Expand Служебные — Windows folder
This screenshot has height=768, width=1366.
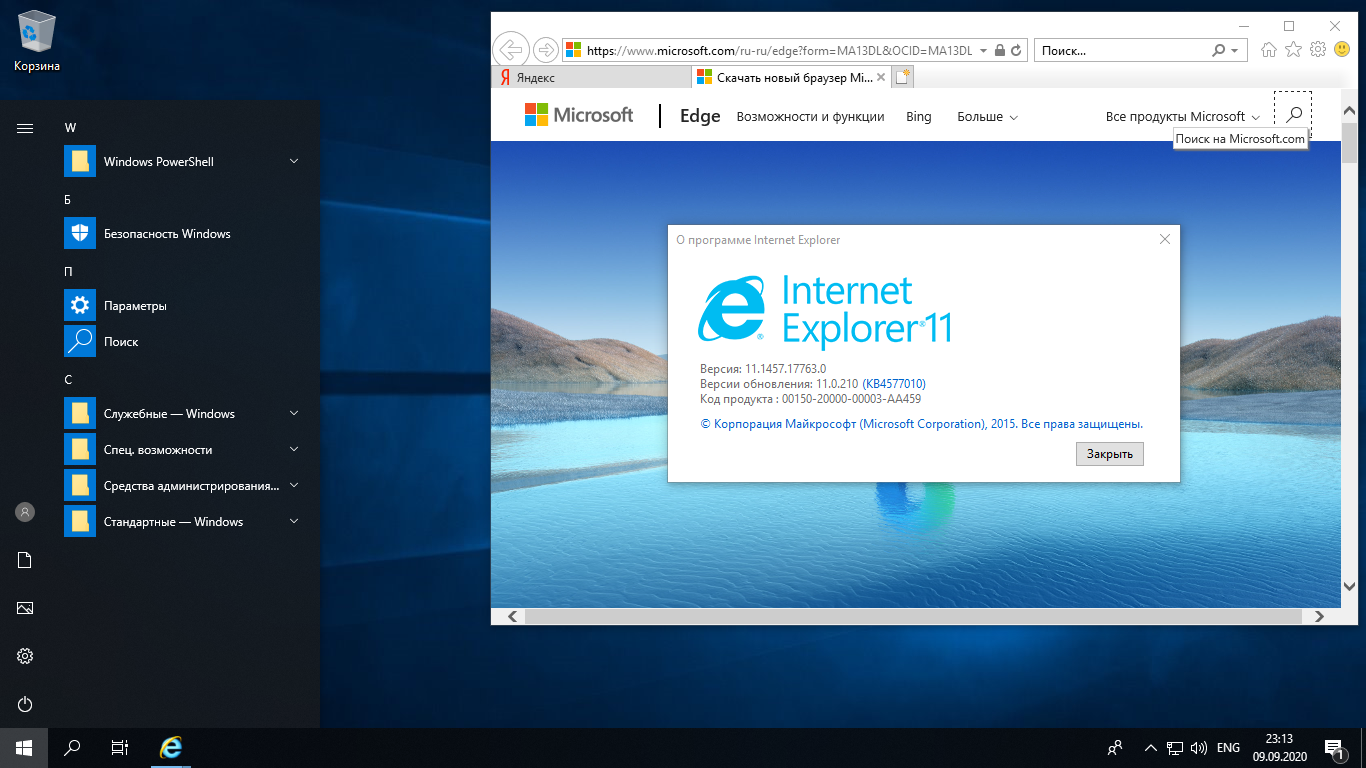coord(294,413)
